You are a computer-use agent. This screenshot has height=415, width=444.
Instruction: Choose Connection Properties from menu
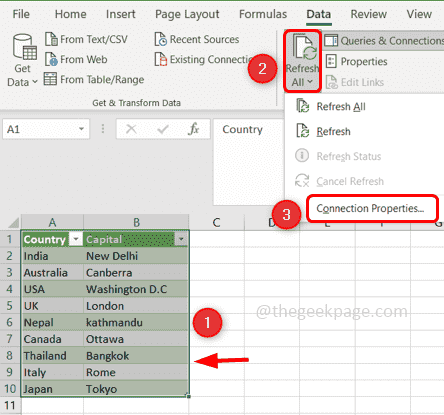[370, 208]
